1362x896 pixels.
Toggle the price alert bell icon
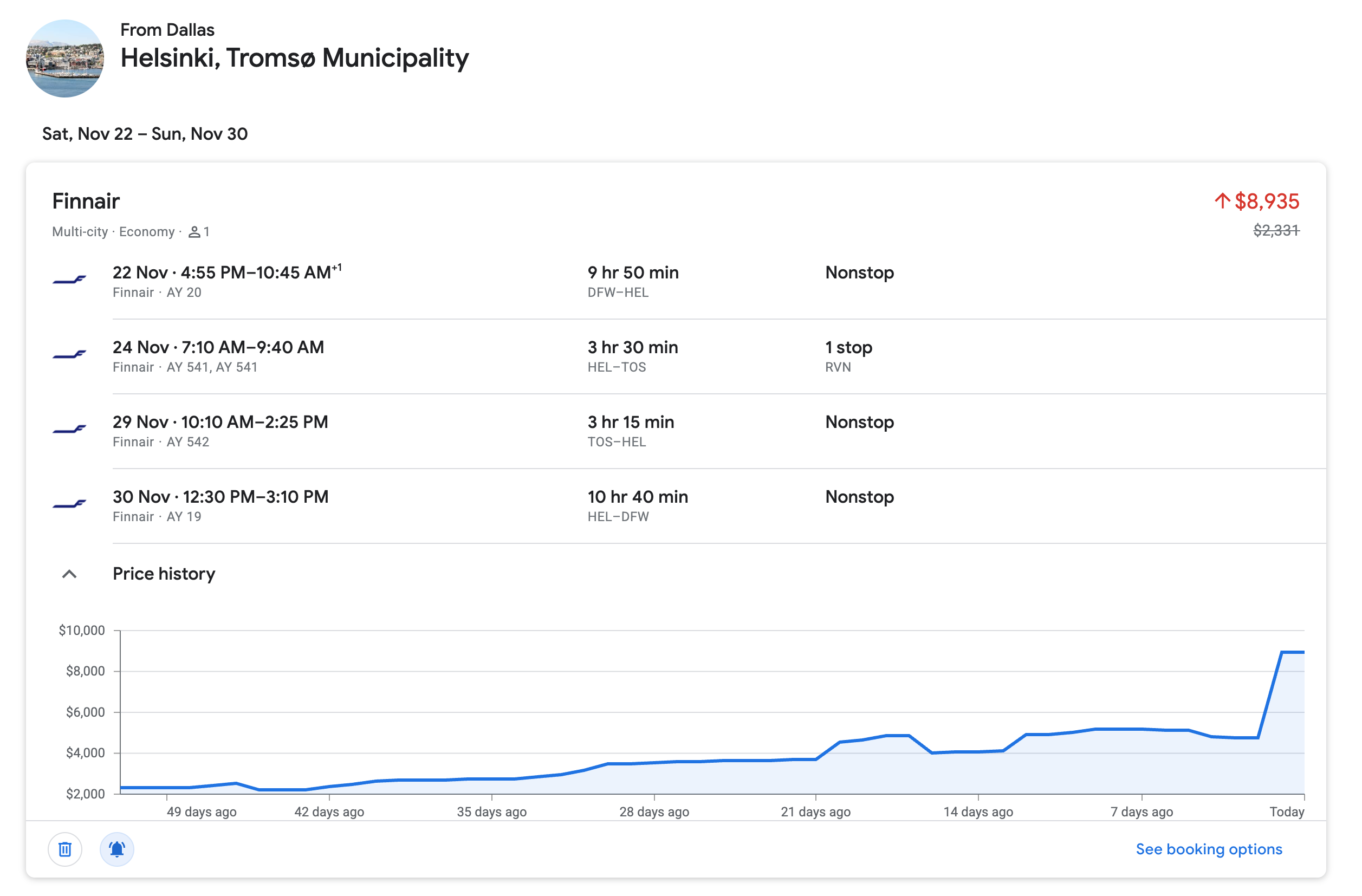point(116,849)
